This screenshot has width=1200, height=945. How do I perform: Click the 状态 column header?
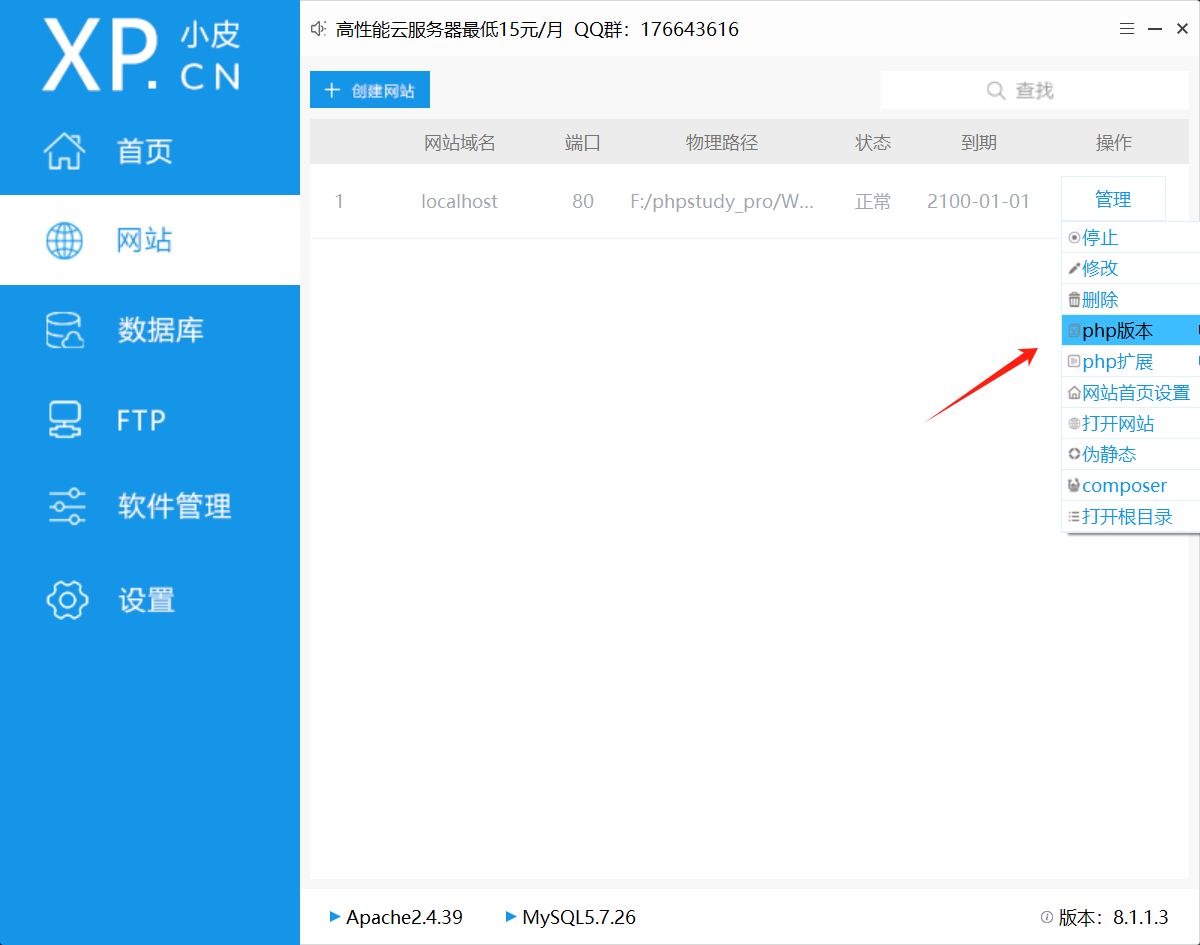coord(873,143)
